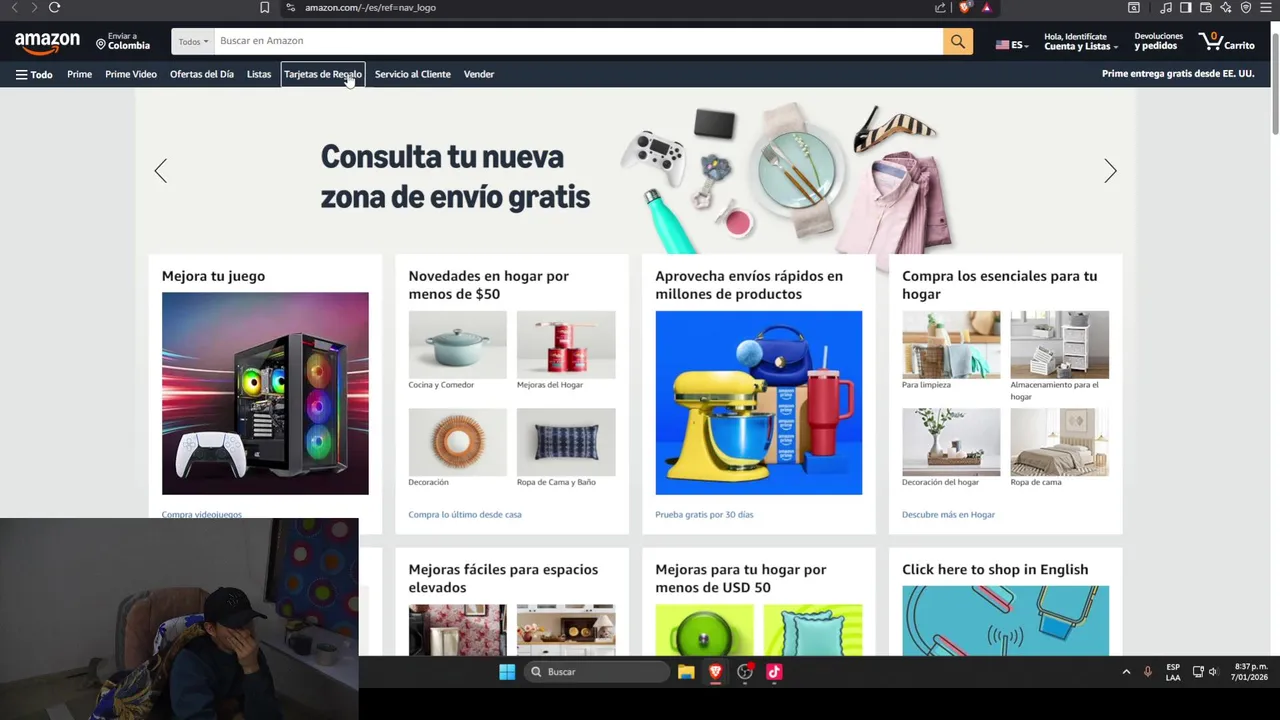Open the Prime nav item
The image size is (1280, 720).
click(79, 74)
